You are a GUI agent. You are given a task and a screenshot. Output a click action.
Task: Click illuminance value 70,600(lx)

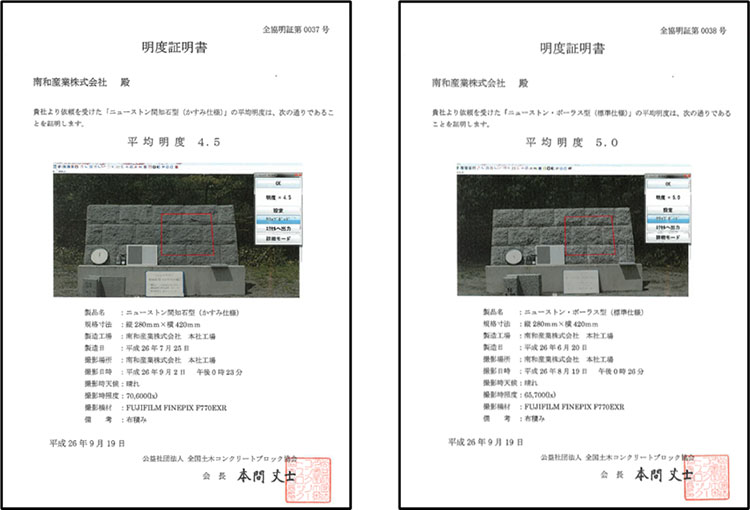click(142, 396)
